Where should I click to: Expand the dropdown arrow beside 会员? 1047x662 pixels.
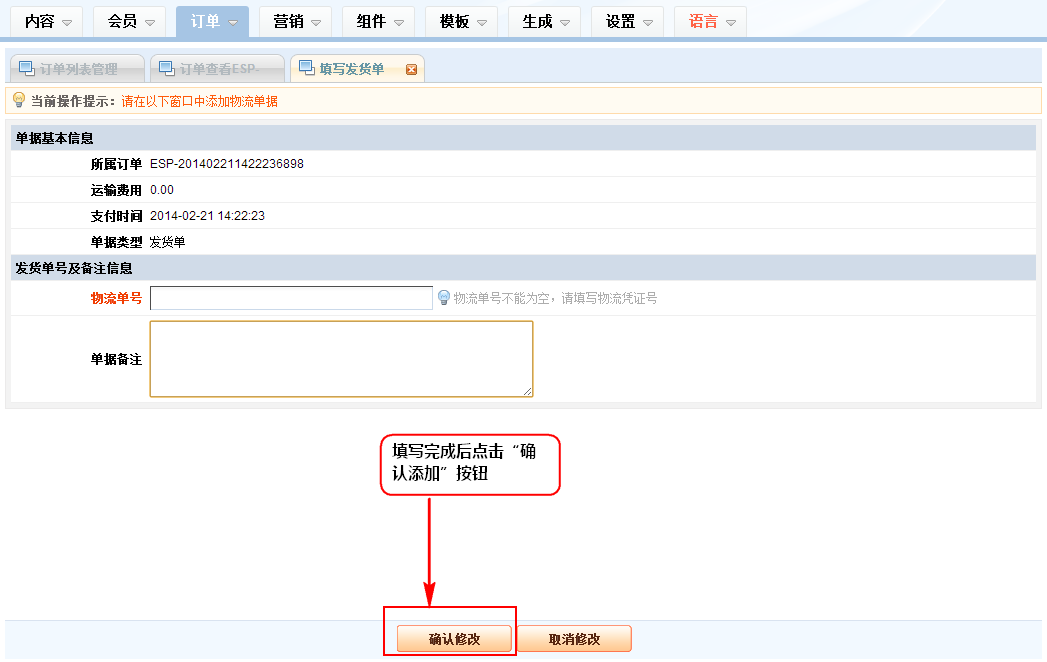(149, 22)
